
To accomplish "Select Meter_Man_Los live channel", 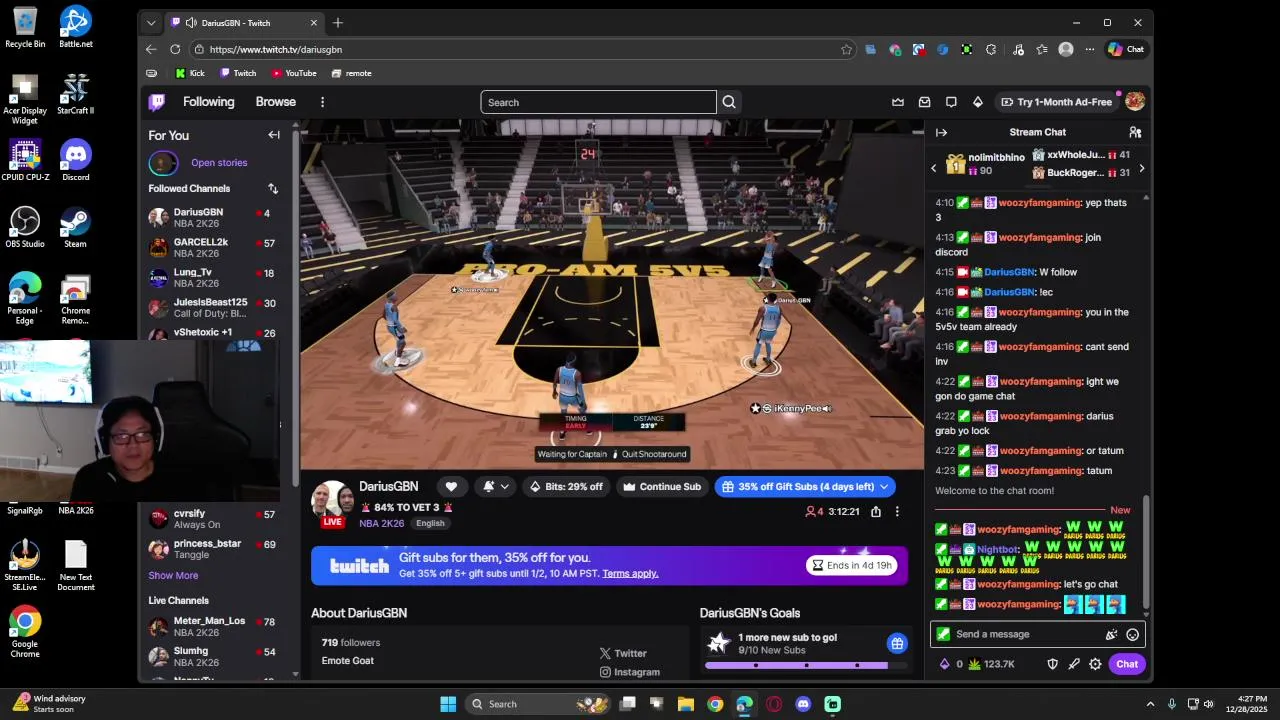I will click(x=213, y=627).
